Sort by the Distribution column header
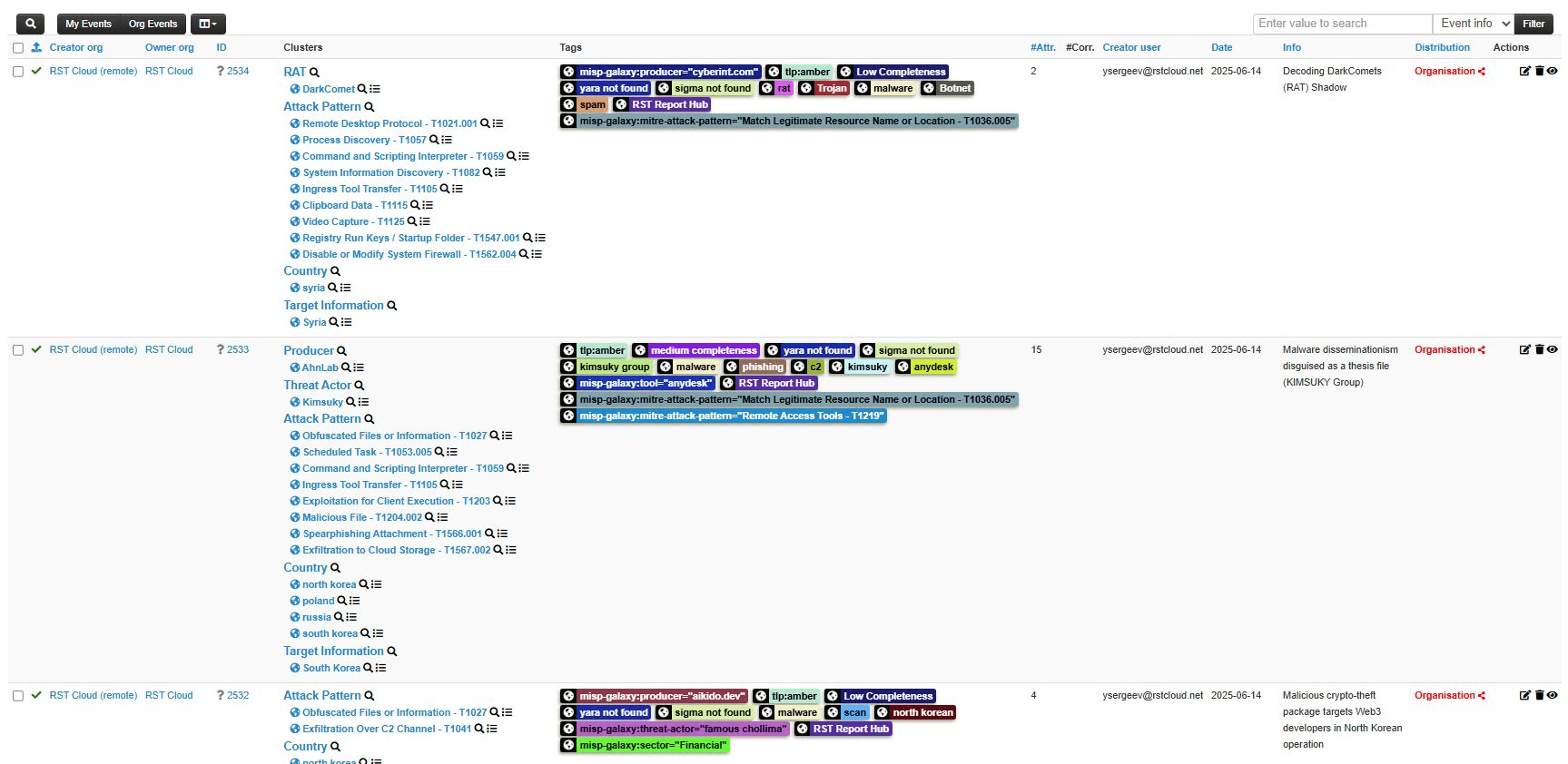 (x=1442, y=47)
